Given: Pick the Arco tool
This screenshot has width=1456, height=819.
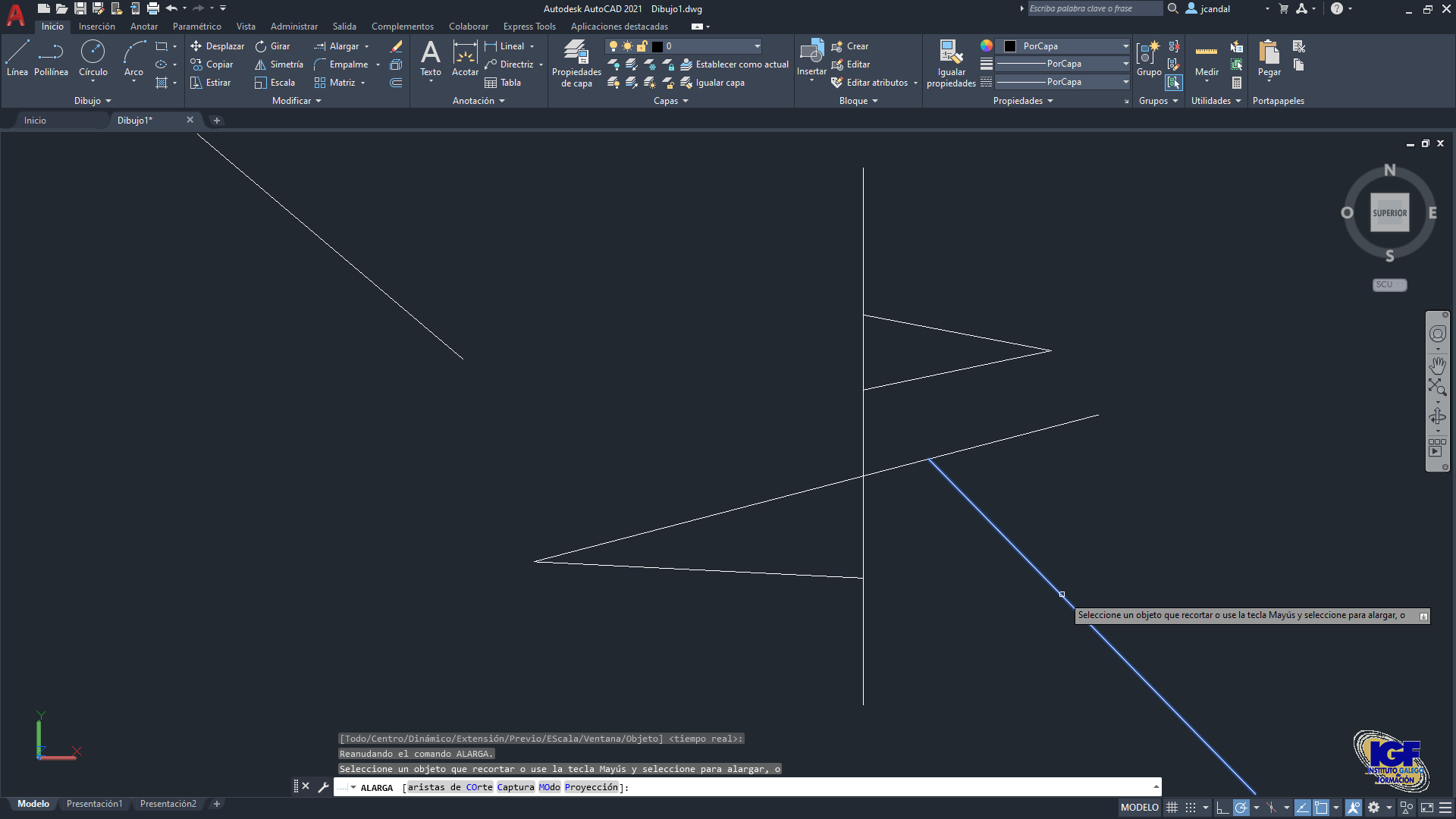Looking at the screenshot, I should (133, 58).
